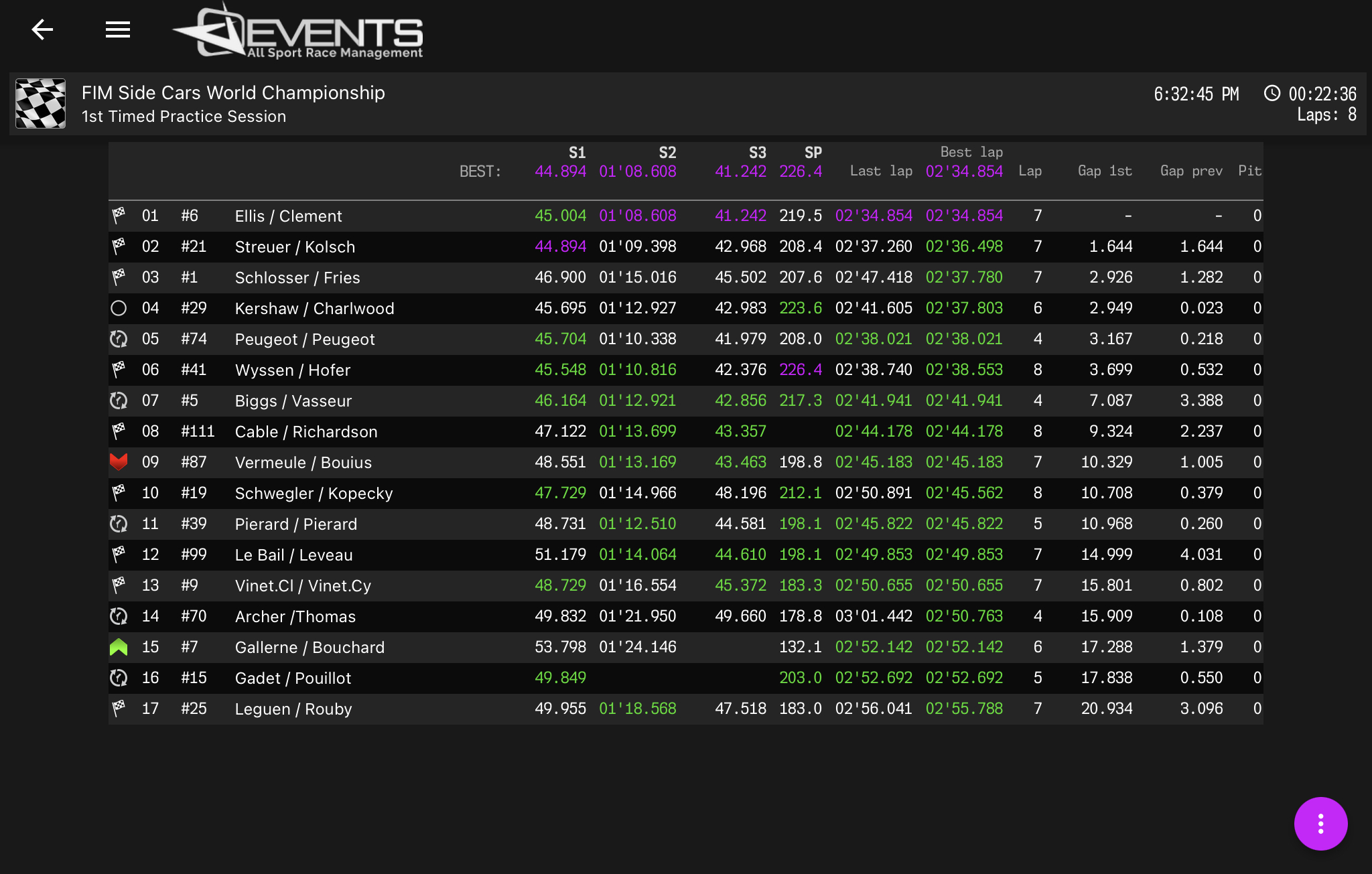
Task: Click finish flag icon for Wyssen / Hofer
Action: [119, 370]
